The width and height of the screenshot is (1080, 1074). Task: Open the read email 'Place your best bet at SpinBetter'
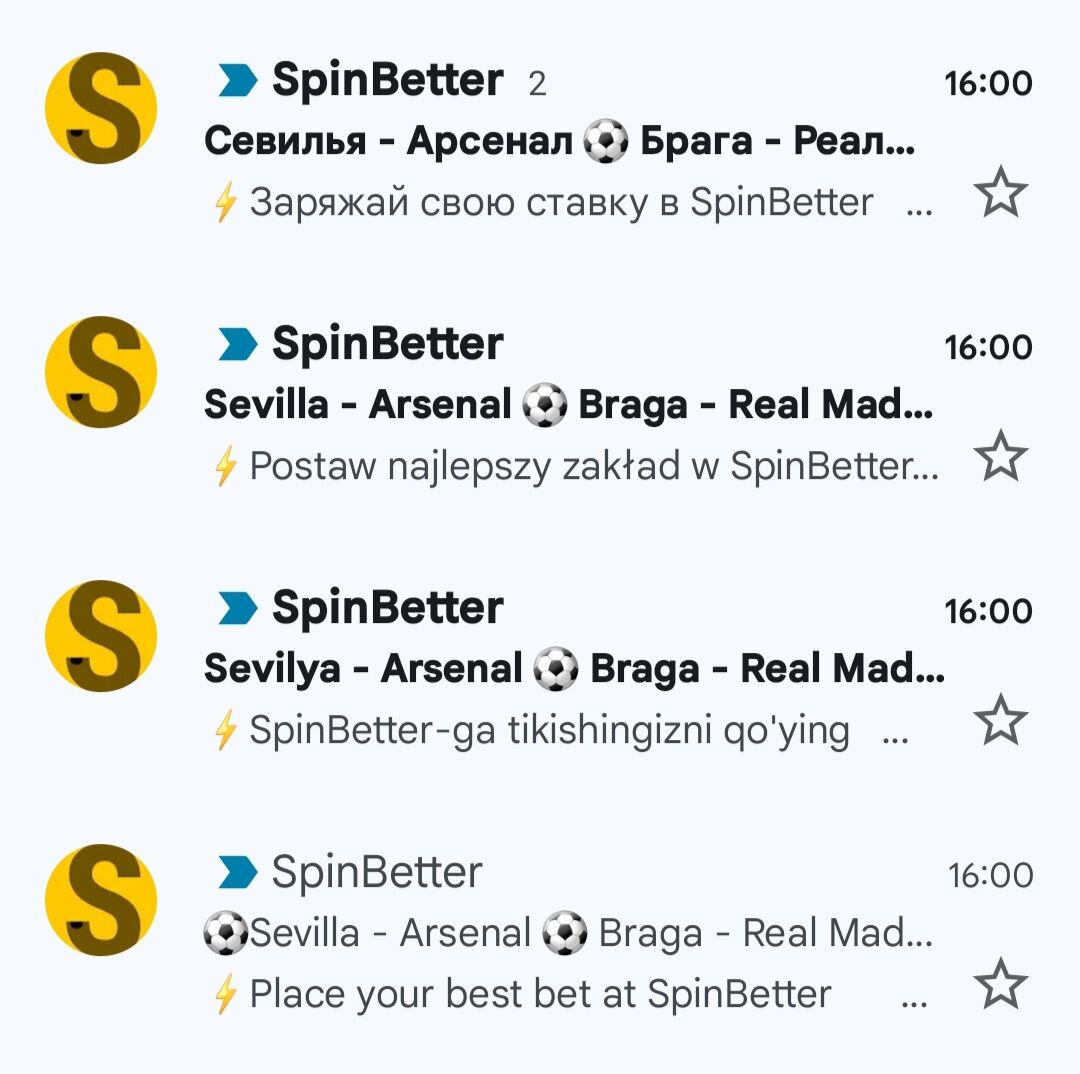540,994
